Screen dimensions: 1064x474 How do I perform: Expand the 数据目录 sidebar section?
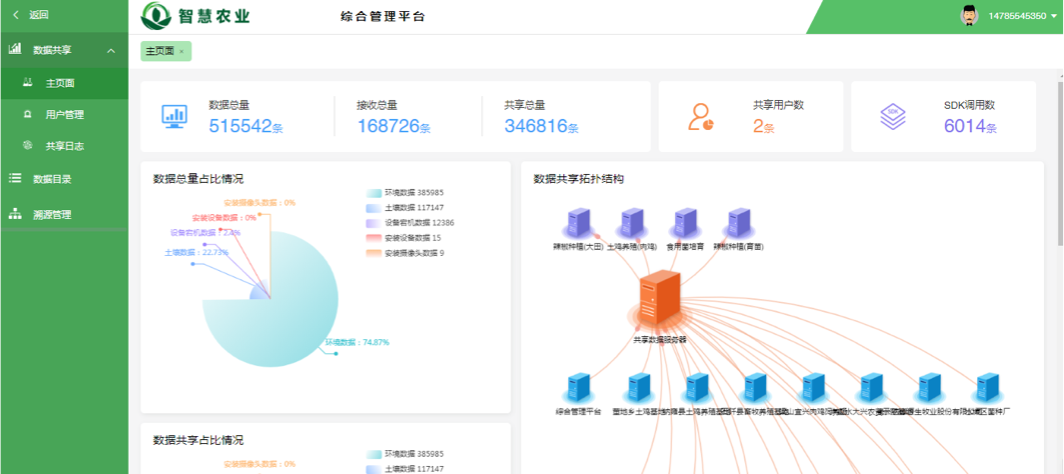(x=52, y=179)
